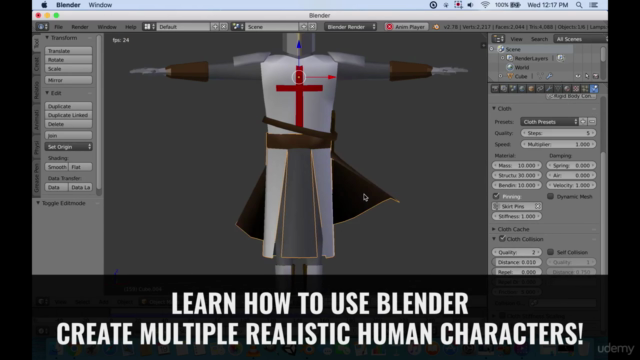Open macOS Spotlight search
This screenshot has height=360, width=640.
(x=579, y=5)
